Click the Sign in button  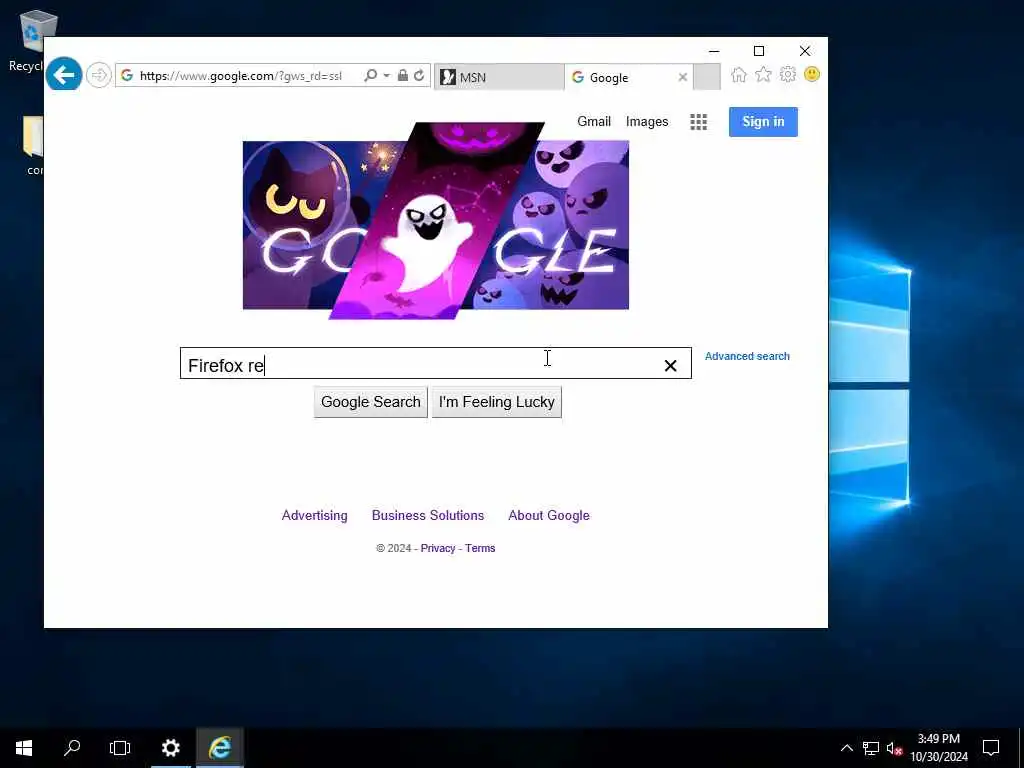pyautogui.click(x=763, y=121)
